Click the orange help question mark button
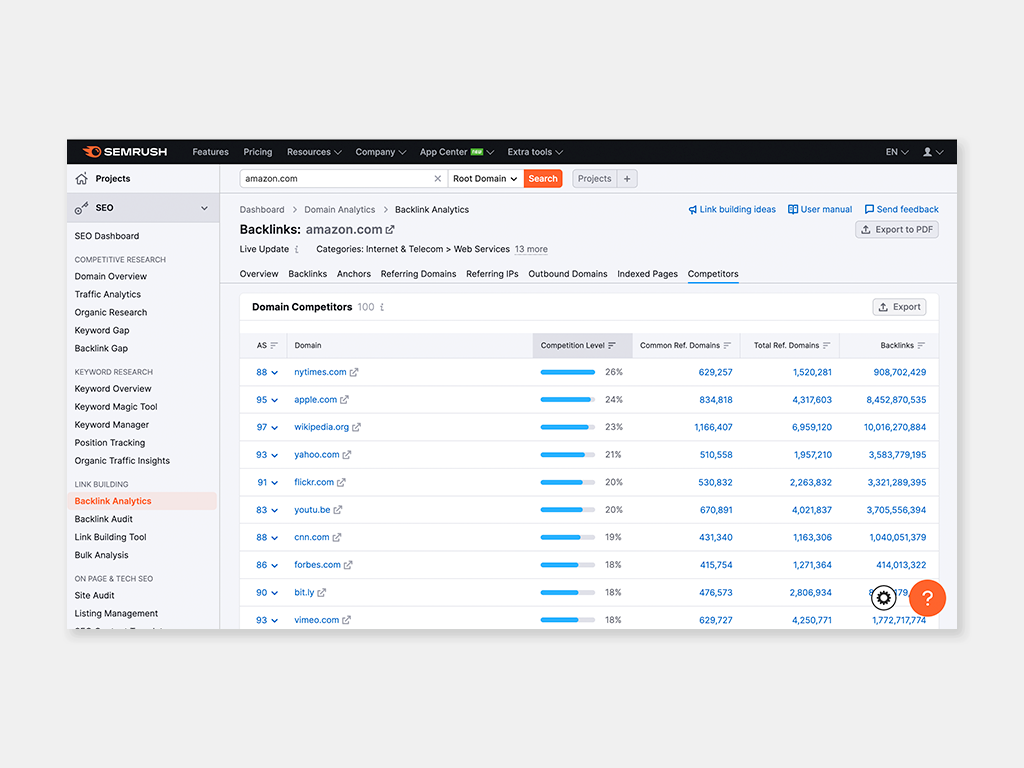 [x=927, y=597]
